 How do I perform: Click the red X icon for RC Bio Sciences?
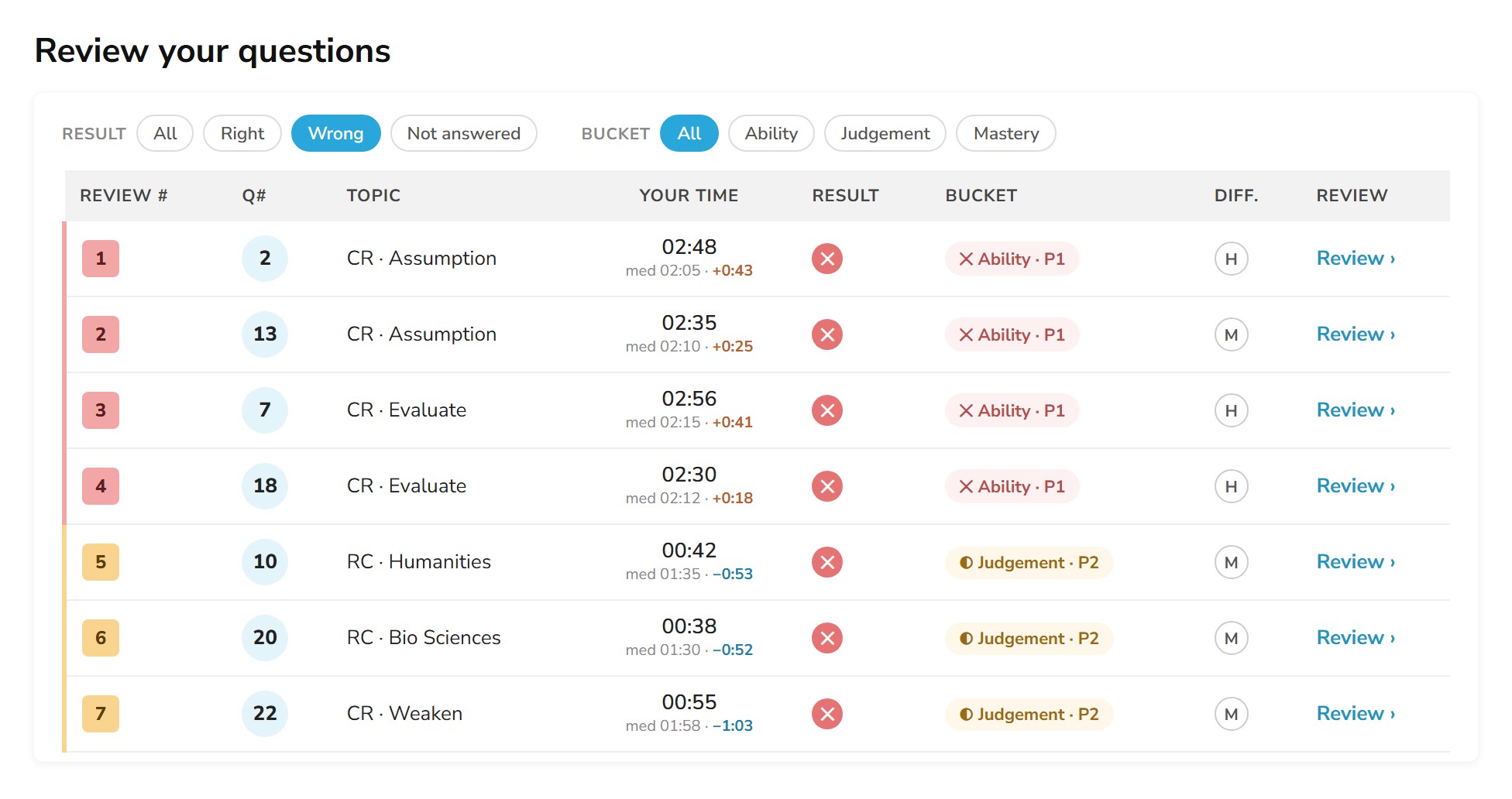pyautogui.click(x=827, y=638)
